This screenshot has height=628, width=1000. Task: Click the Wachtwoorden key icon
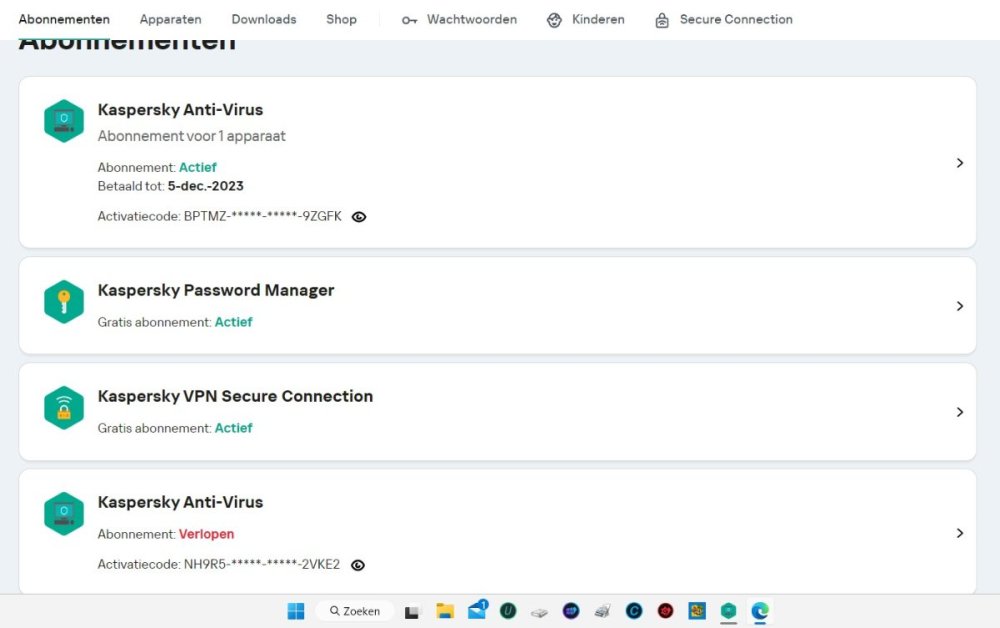(x=410, y=20)
